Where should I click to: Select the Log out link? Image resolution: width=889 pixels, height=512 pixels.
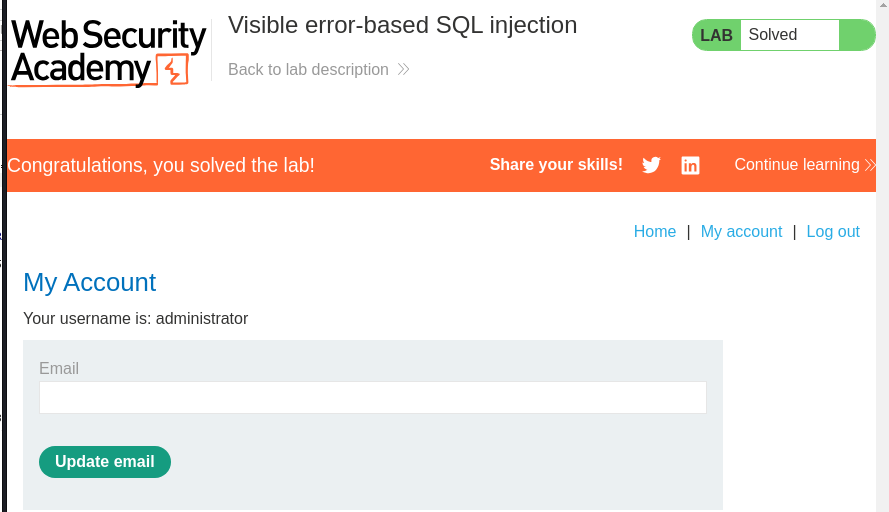tap(833, 232)
